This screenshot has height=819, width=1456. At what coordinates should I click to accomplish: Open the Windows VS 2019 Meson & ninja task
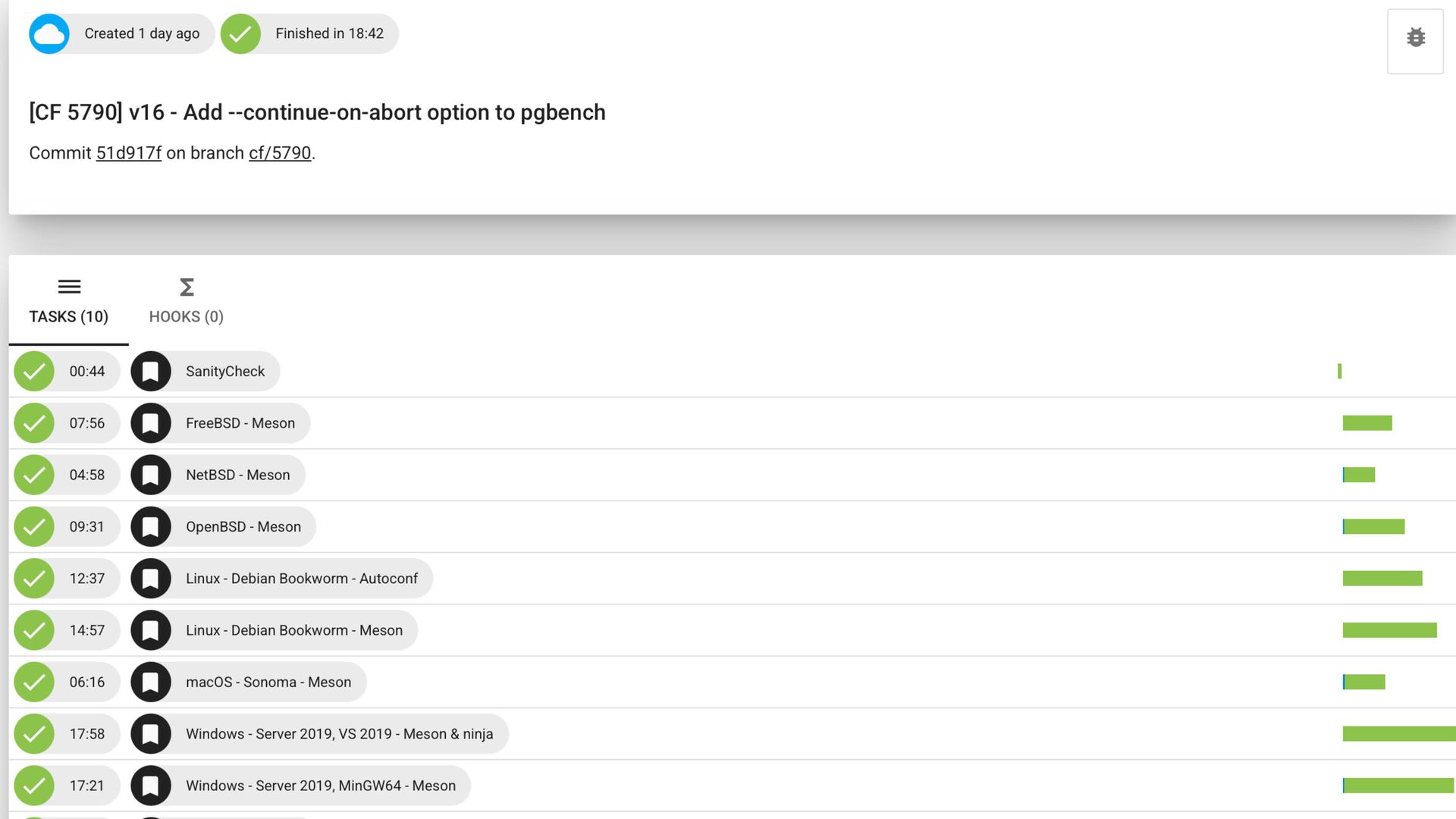[339, 734]
